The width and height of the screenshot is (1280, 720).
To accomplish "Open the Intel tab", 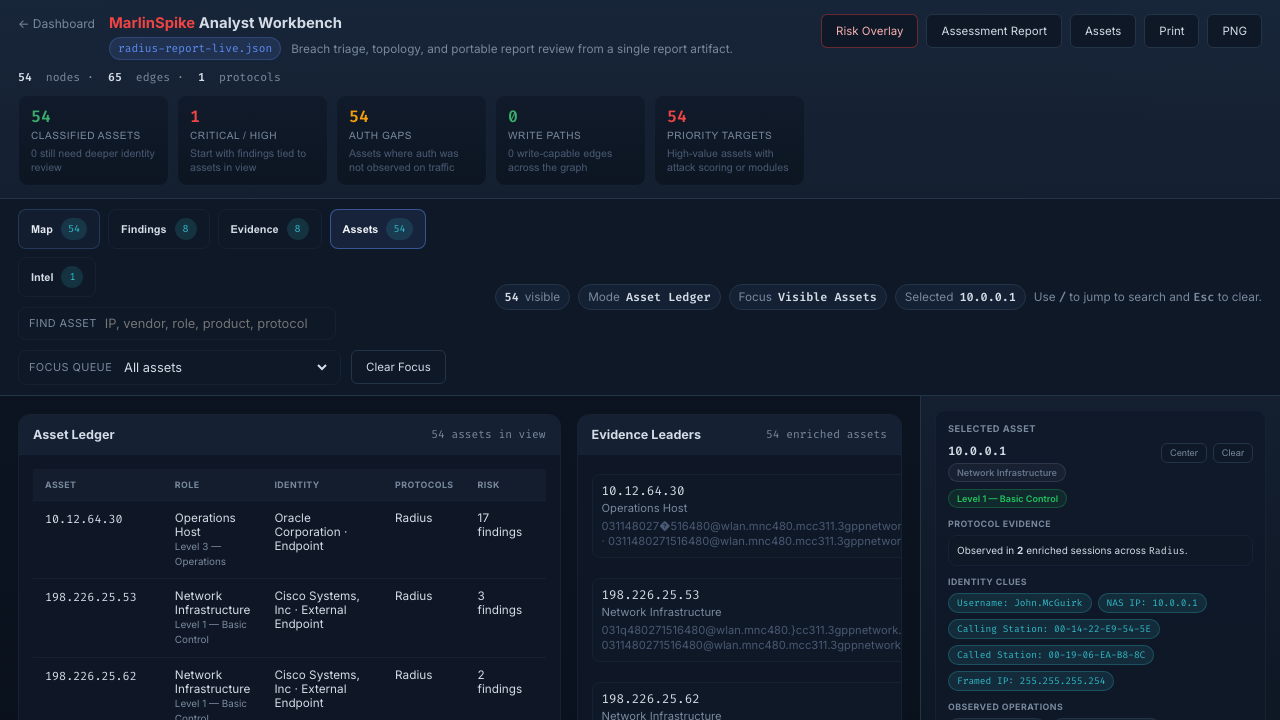I will coord(55,276).
